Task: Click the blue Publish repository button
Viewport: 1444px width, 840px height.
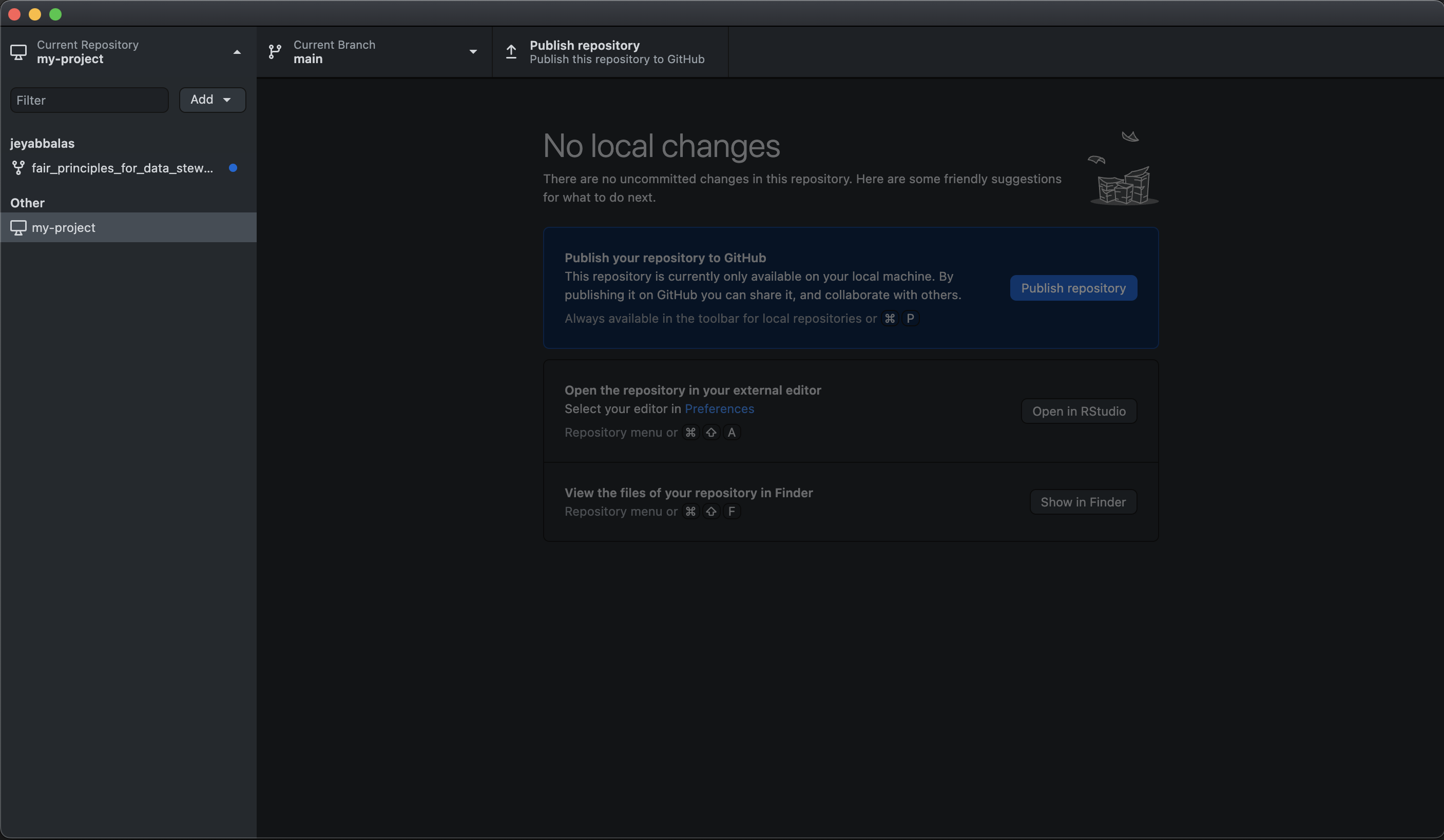Action: tap(1073, 288)
